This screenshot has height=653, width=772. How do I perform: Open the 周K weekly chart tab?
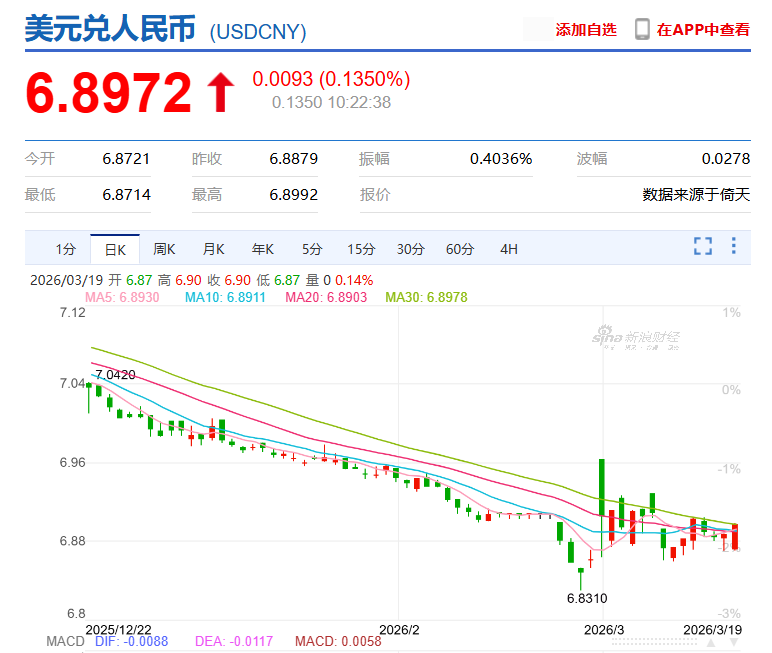coord(164,249)
